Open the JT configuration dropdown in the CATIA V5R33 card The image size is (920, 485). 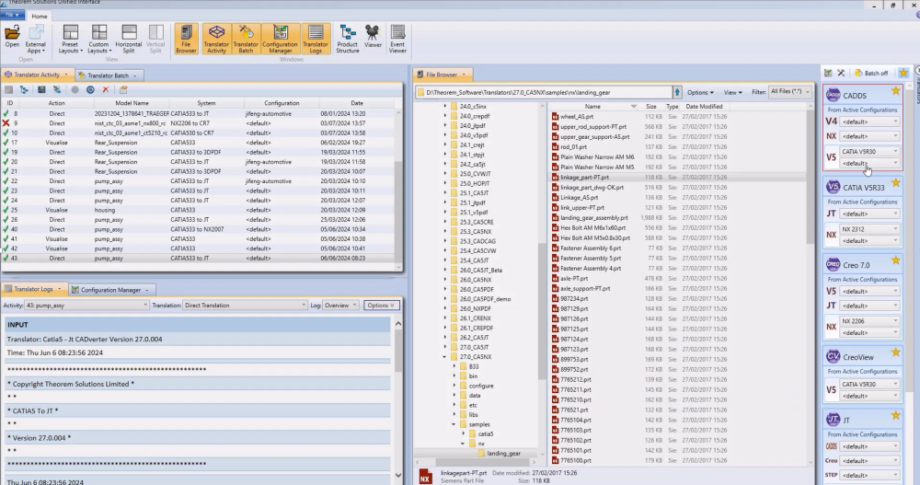pos(870,213)
